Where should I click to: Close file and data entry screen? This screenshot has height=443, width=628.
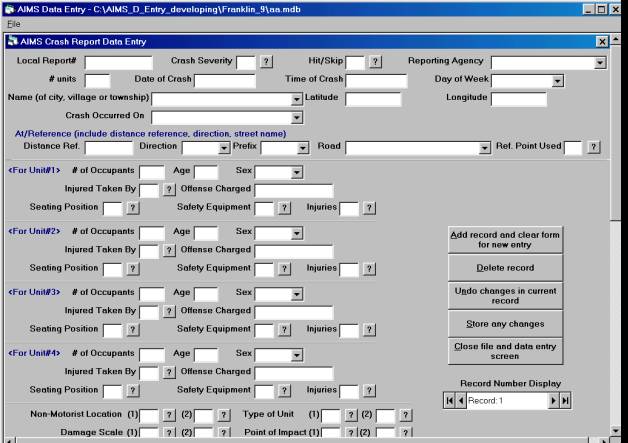pyautogui.click(x=505, y=351)
